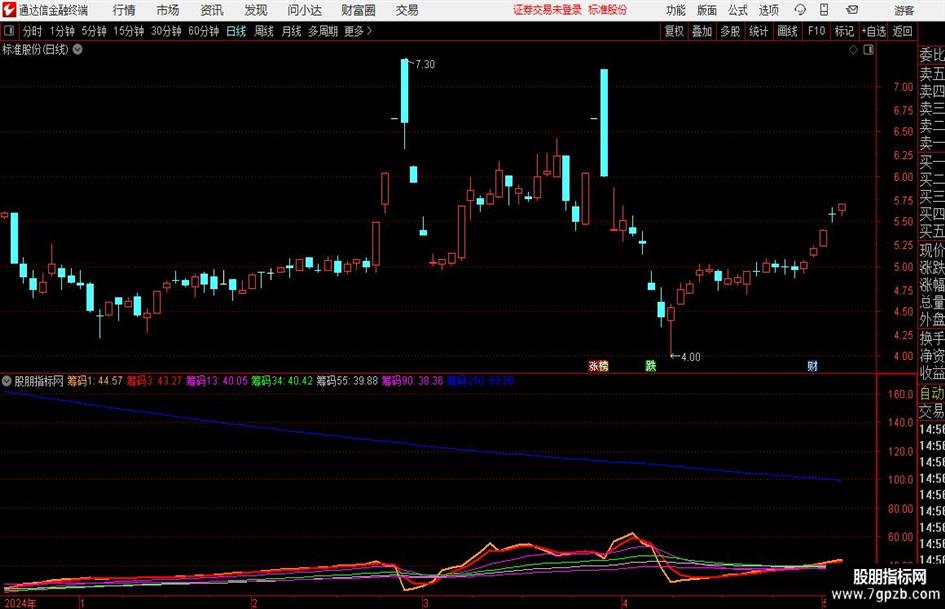Toggle the left sidebar panel icon

click(9, 31)
